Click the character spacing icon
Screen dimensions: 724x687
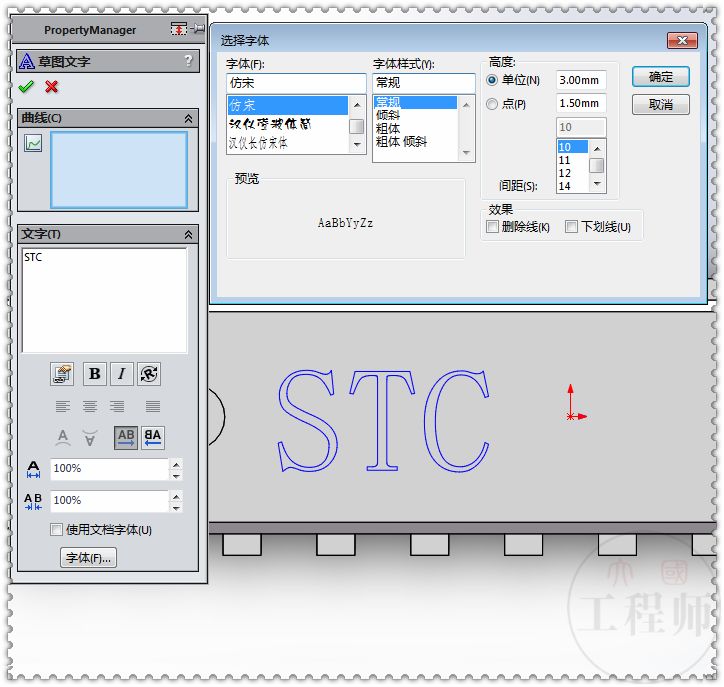click(x=33, y=501)
